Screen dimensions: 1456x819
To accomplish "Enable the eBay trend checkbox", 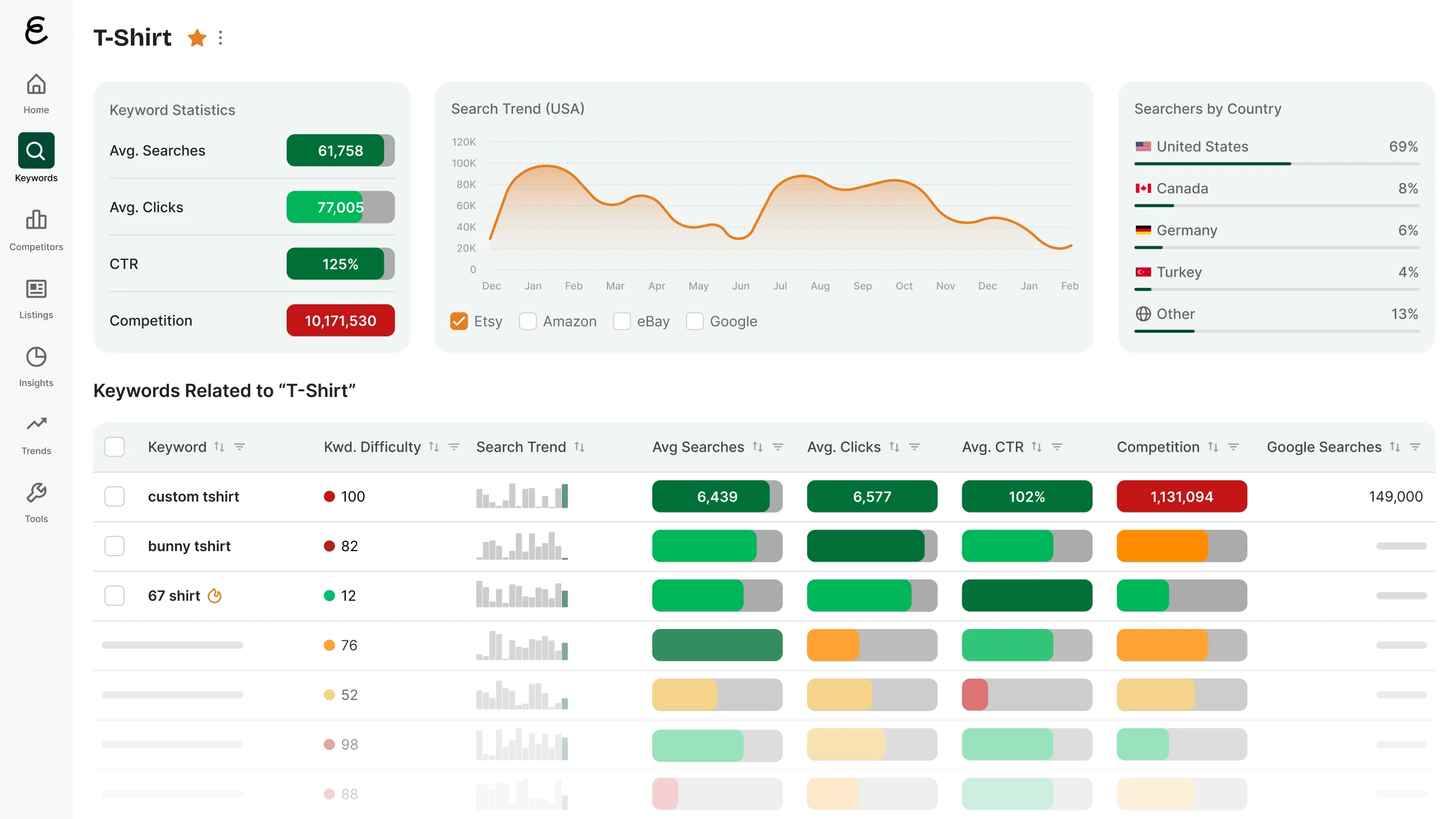I will 622,321.
